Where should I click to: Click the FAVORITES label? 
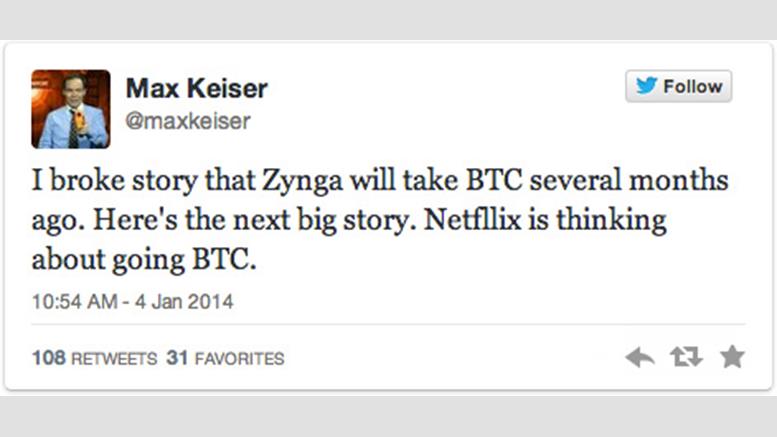coord(239,358)
